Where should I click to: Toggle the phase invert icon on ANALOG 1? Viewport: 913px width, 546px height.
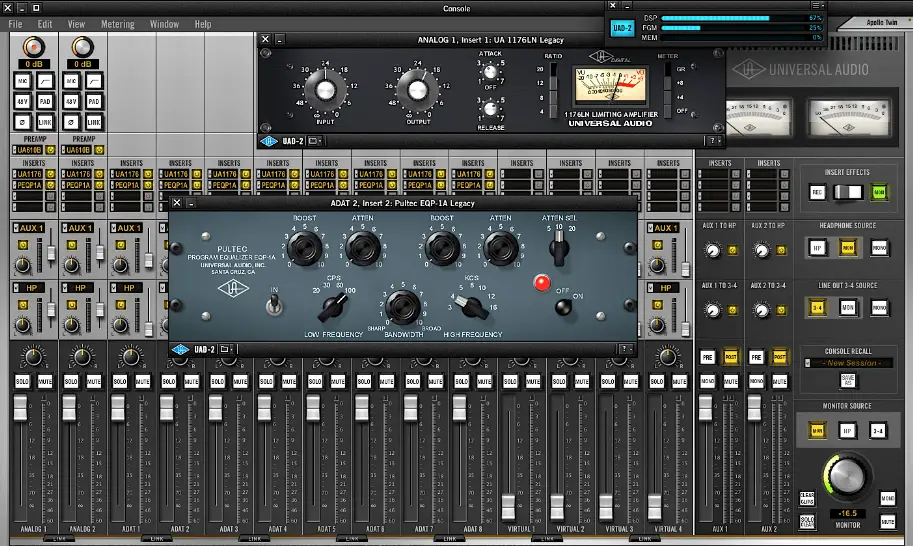(x=22, y=122)
